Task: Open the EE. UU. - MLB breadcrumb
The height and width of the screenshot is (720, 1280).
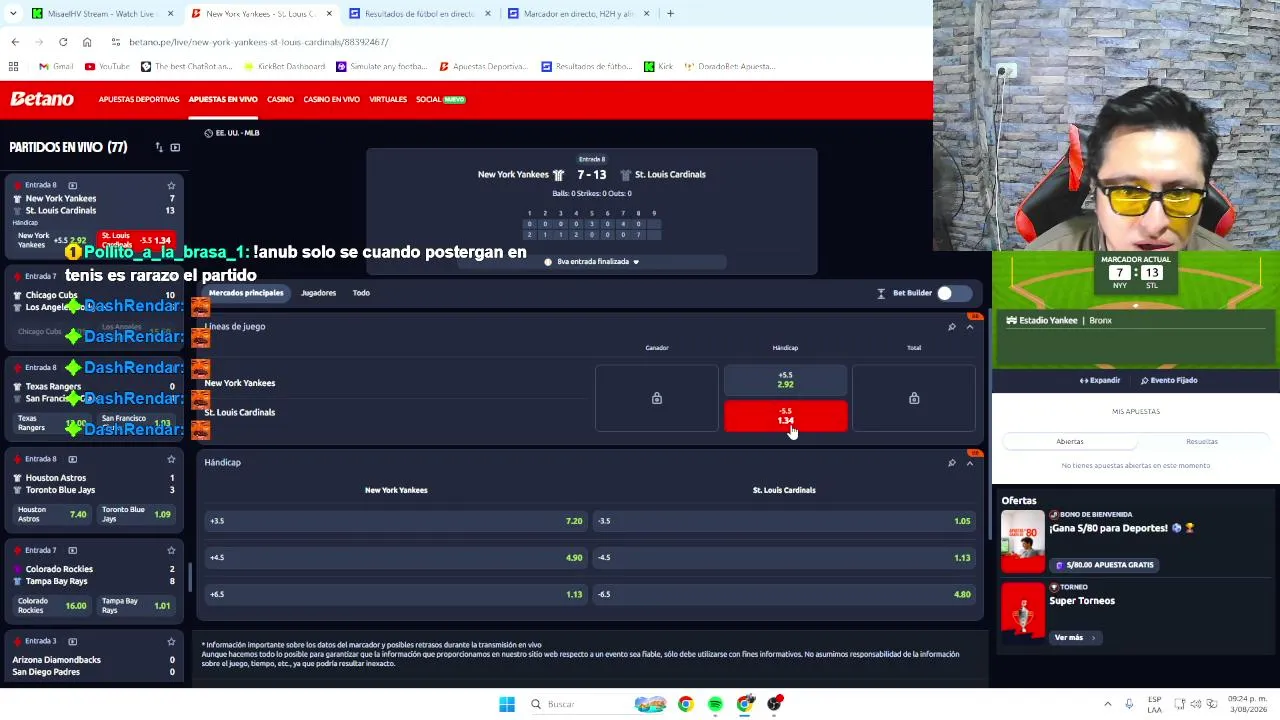Action: point(232,133)
